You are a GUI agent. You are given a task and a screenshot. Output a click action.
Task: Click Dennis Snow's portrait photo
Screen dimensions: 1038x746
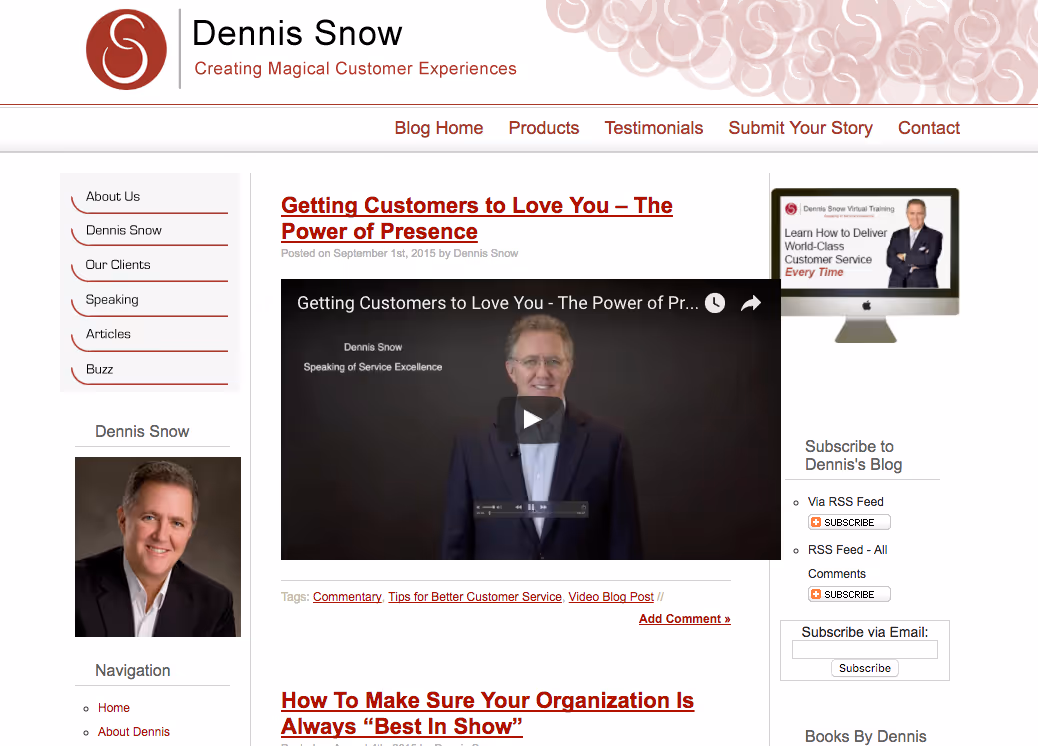click(x=158, y=547)
